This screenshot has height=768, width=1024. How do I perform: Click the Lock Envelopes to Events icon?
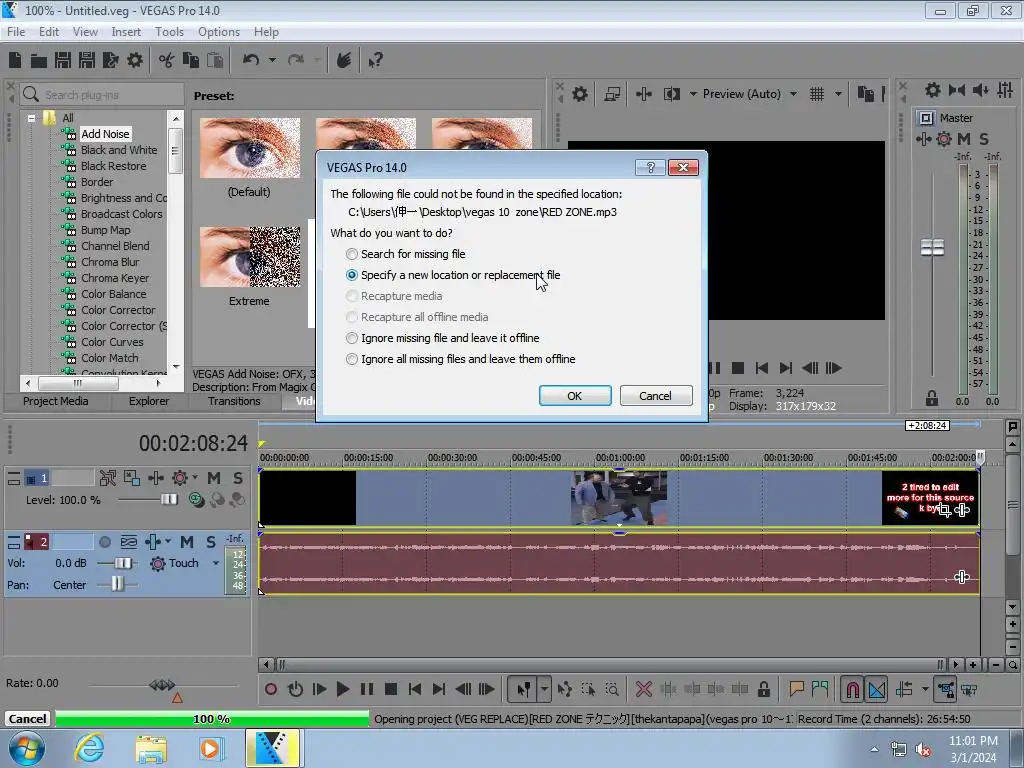point(946,689)
